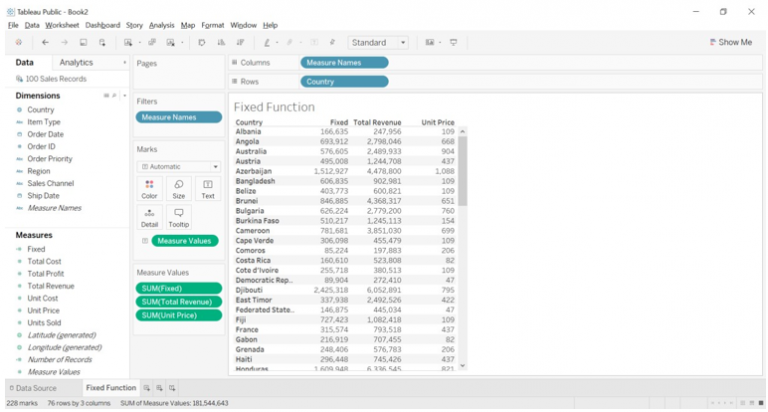The height and width of the screenshot is (412, 768).
Task: Switch to the Analytics tab
Action: [76, 62]
